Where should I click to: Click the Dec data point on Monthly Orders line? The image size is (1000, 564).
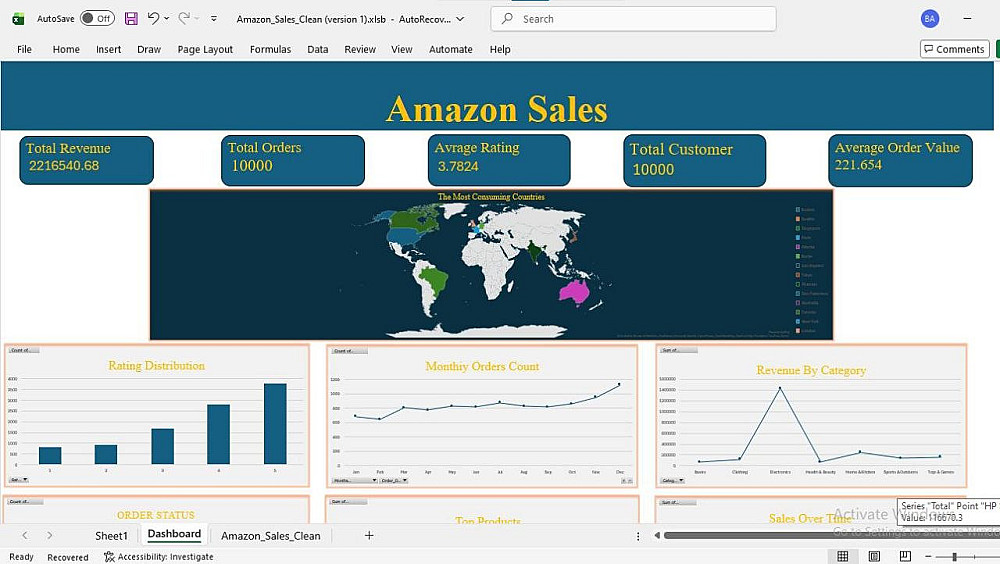pos(619,385)
